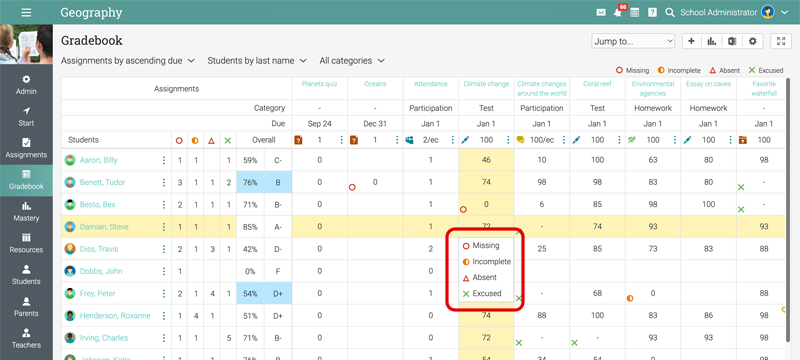Open Oceans column options menu
Viewport: 800px width, 360px height.
click(397, 140)
